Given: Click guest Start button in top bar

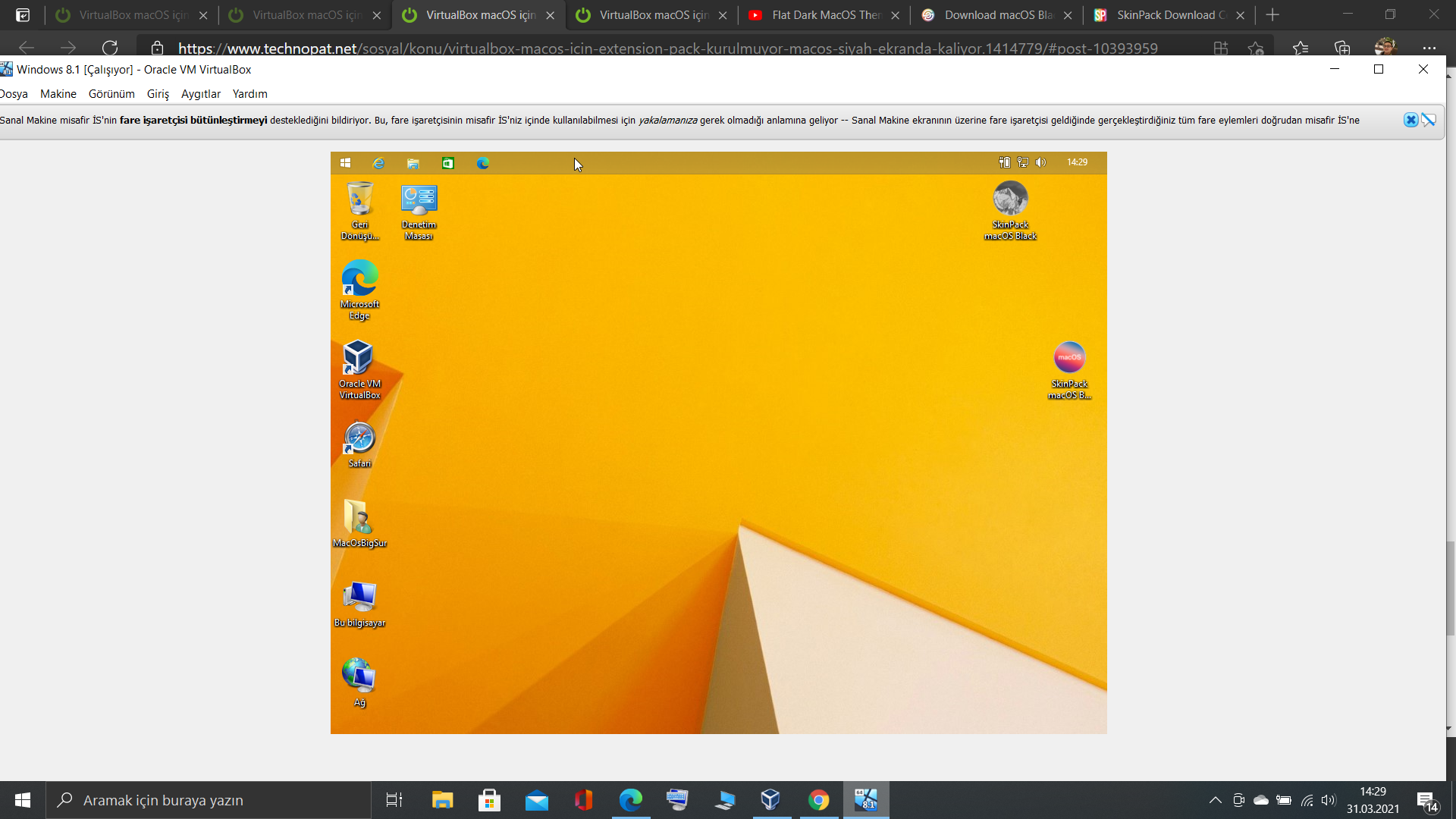Looking at the screenshot, I should (x=346, y=163).
